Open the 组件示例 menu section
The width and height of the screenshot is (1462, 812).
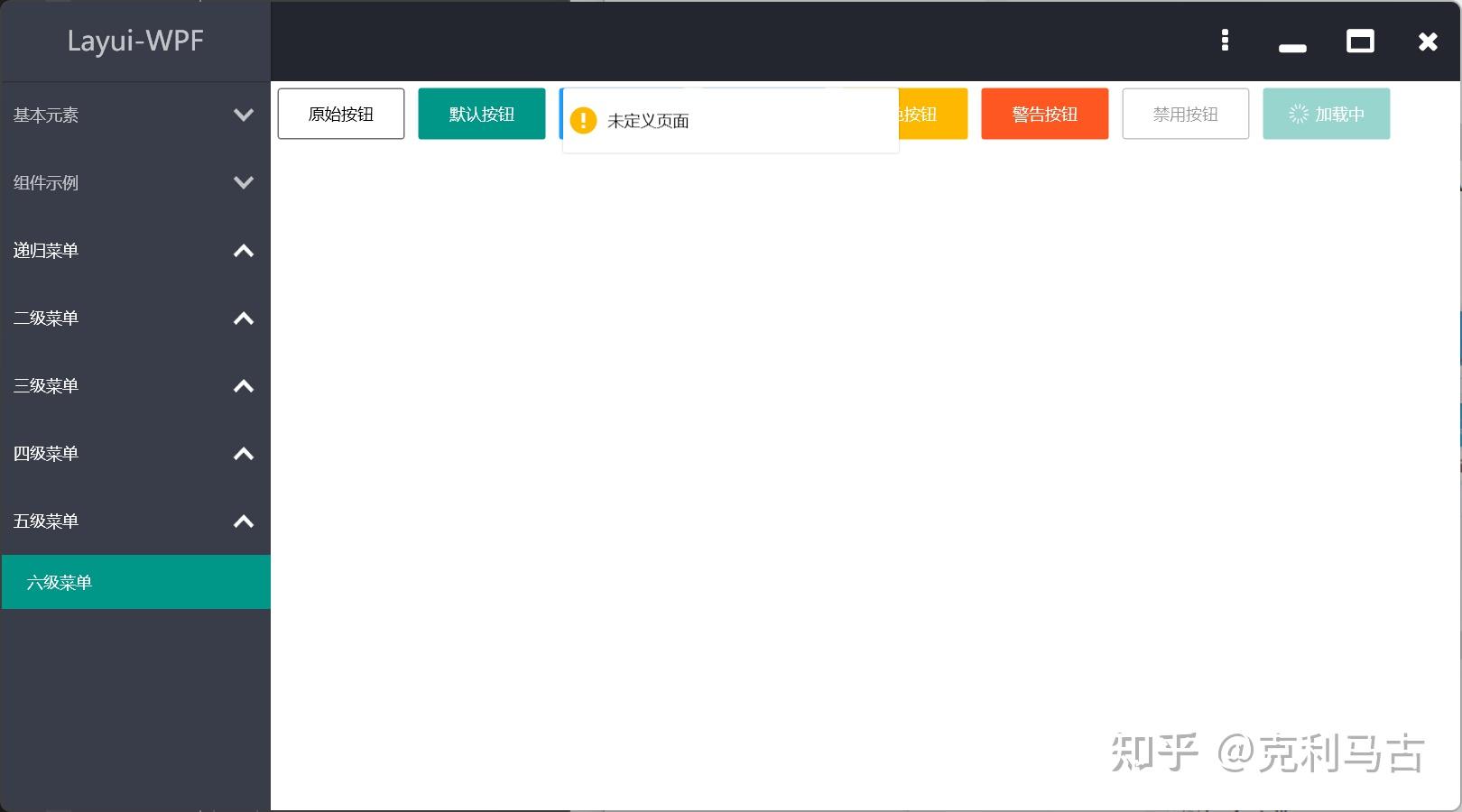(135, 183)
